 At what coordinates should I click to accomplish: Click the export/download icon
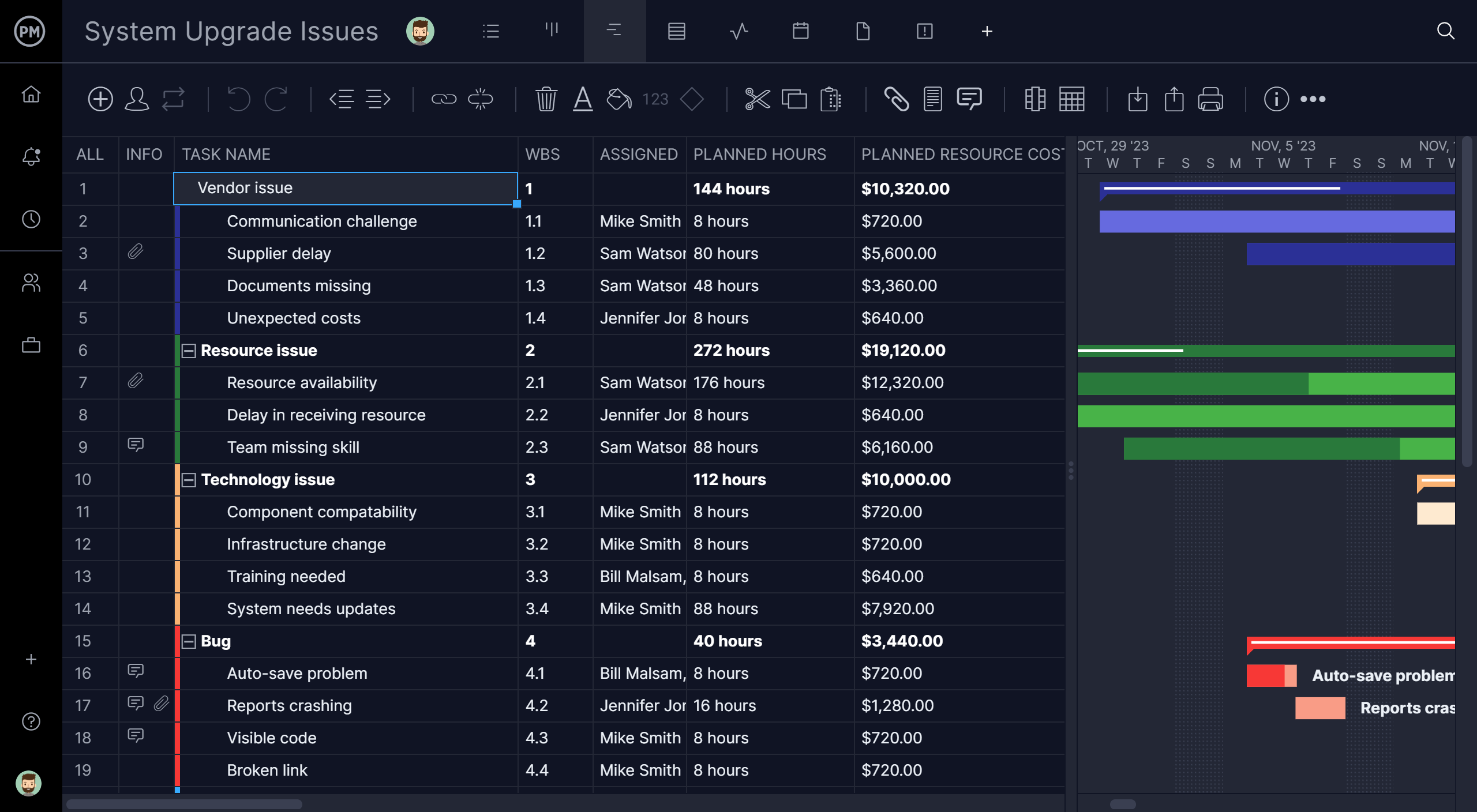[x=1138, y=98]
